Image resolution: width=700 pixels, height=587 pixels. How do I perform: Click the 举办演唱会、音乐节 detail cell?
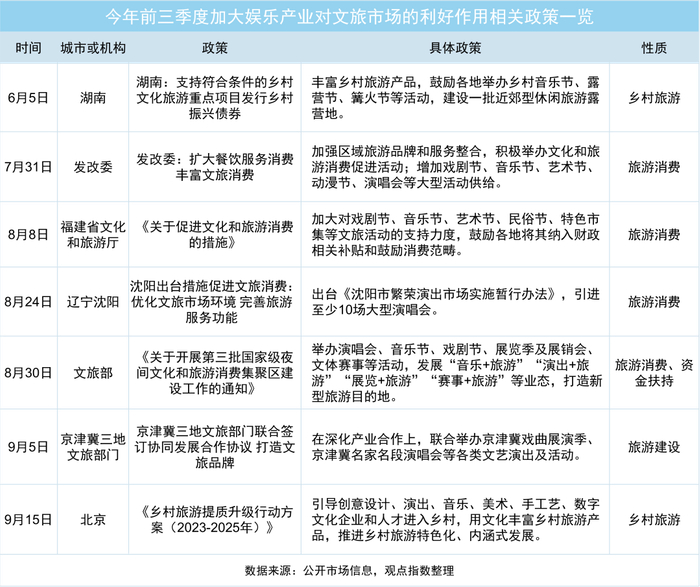tap(457, 373)
